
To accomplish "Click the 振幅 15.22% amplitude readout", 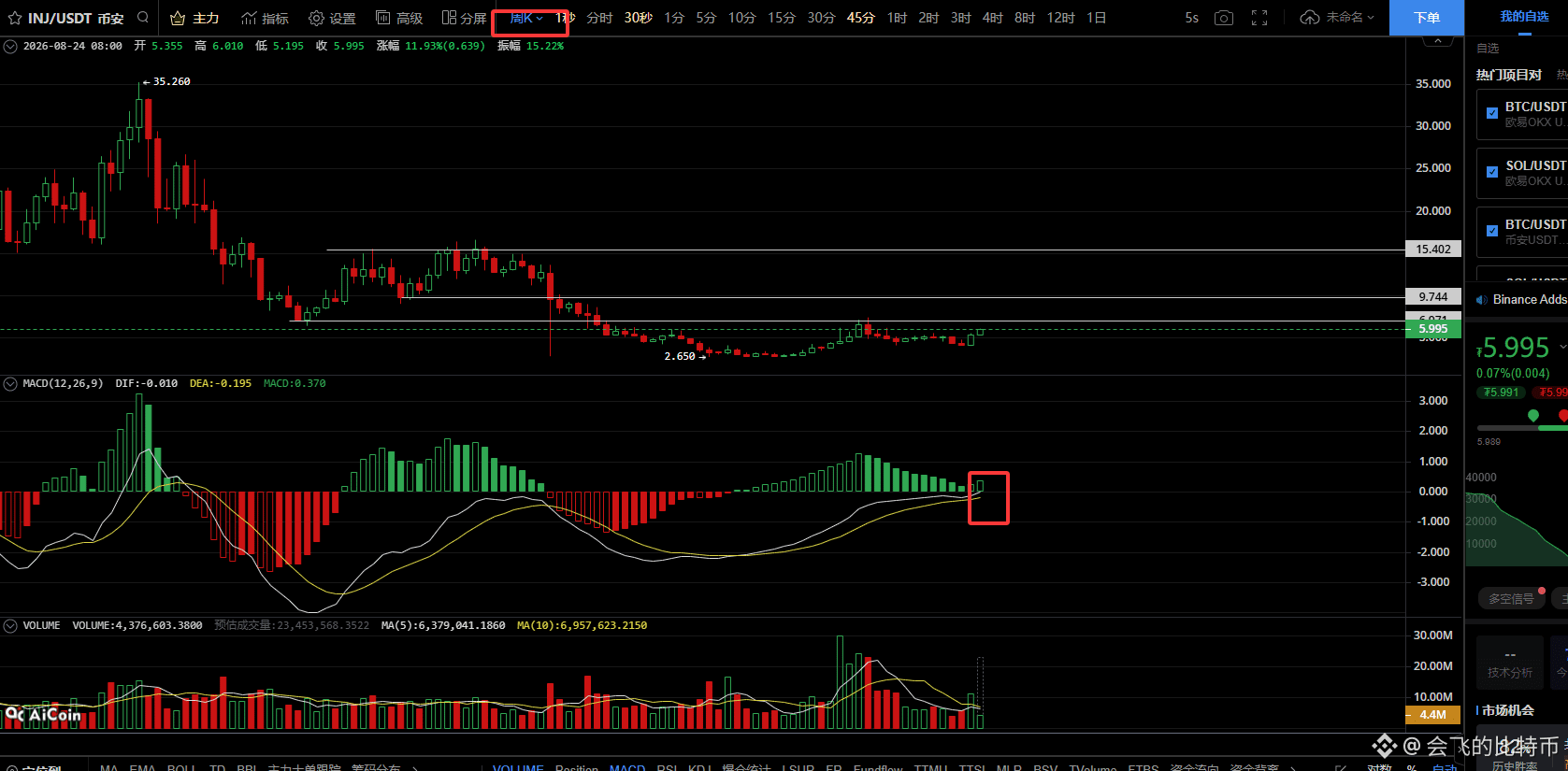I will [x=530, y=46].
